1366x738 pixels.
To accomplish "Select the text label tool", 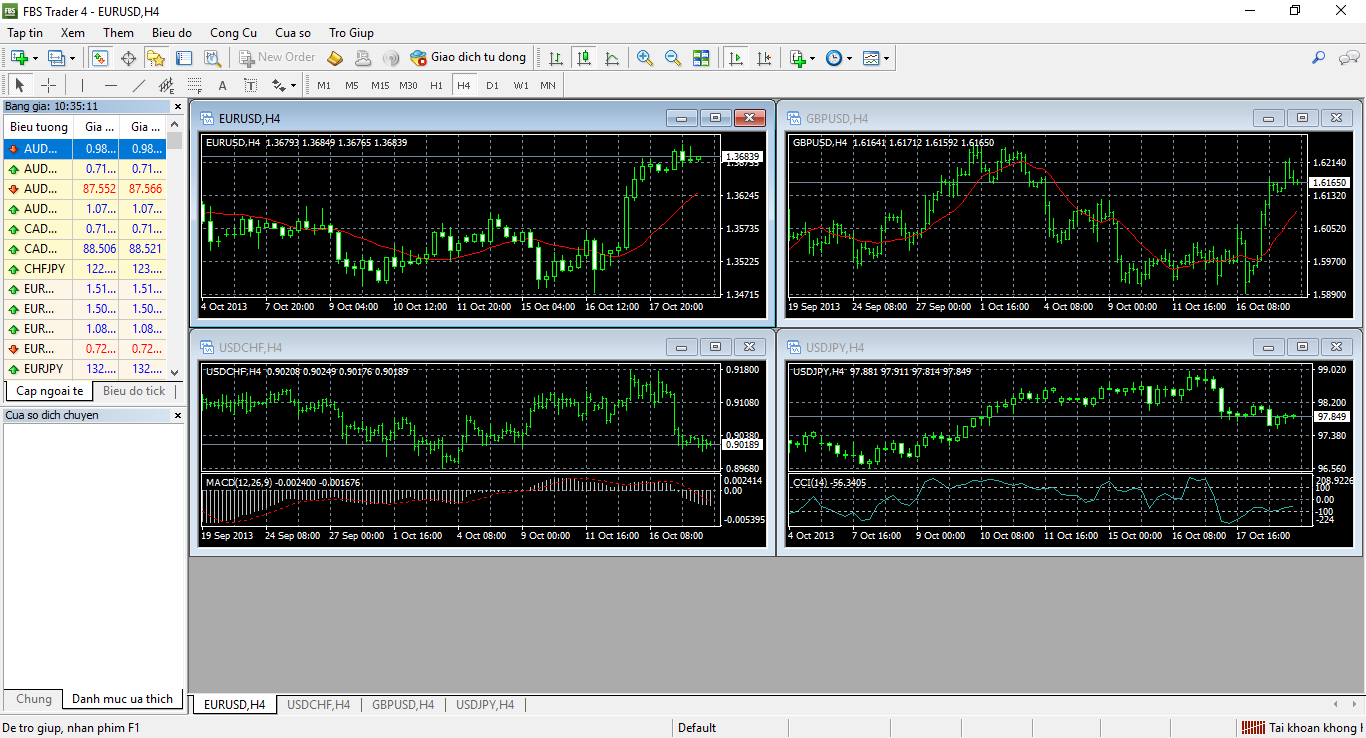I will pyautogui.click(x=250, y=85).
